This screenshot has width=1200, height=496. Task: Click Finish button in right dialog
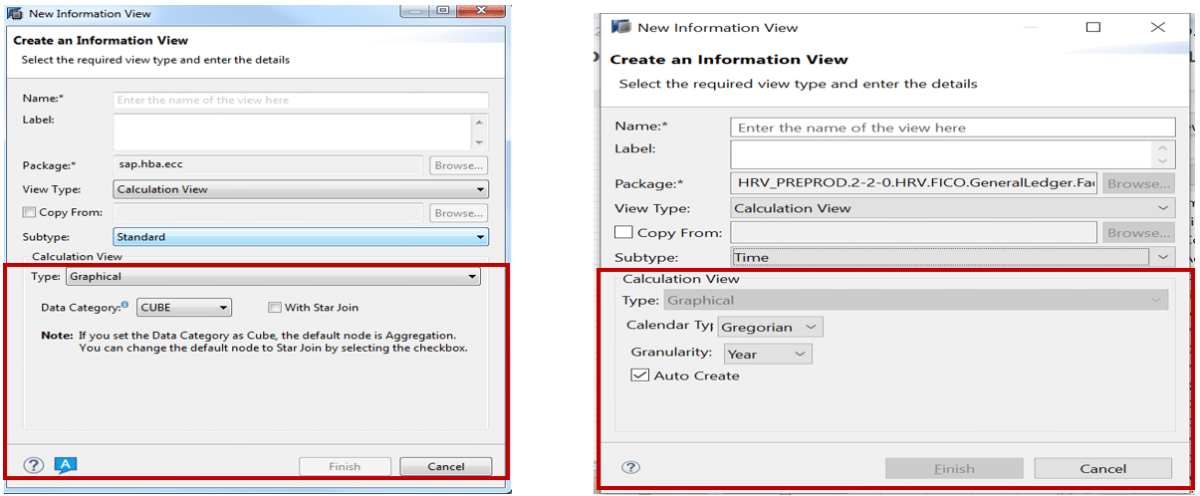954,468
